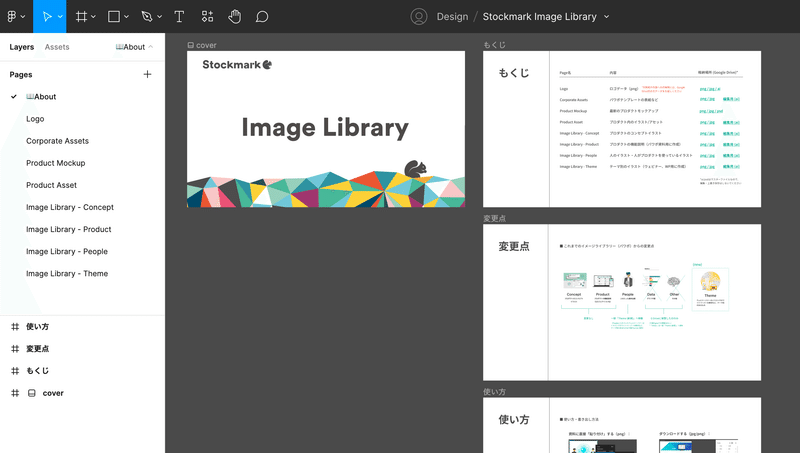
Task: Open the Figma main menu icon
Action: [x=12, y=16]
